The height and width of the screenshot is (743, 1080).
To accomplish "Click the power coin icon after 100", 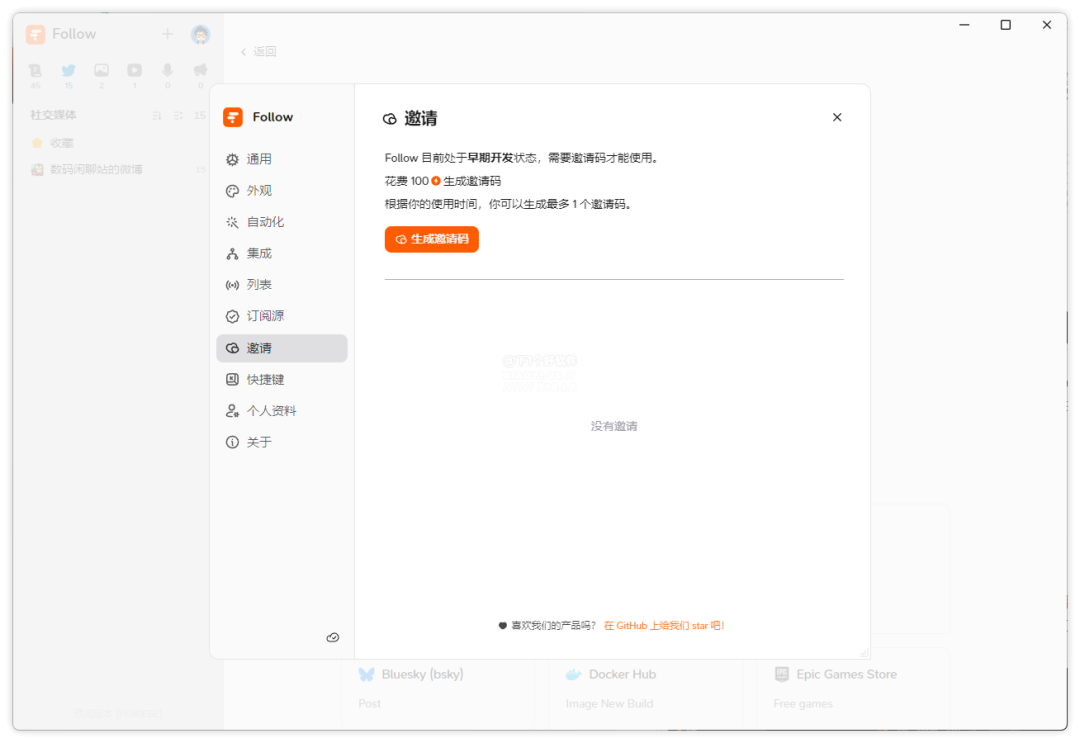I will (x=436, y=181).
